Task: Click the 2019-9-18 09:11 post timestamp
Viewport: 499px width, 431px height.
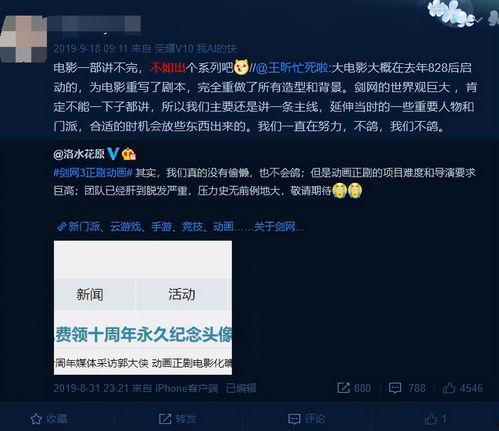Action: point(90,49)
